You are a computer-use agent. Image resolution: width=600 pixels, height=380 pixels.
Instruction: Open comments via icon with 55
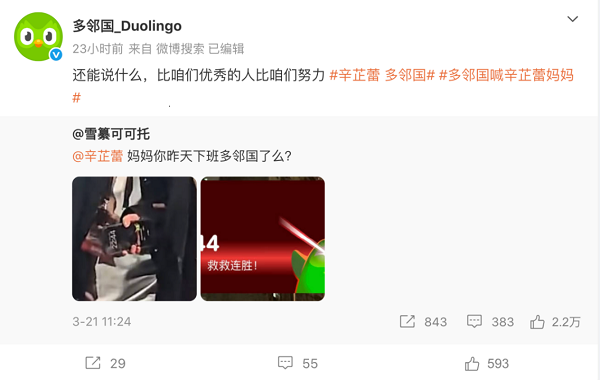285,363
